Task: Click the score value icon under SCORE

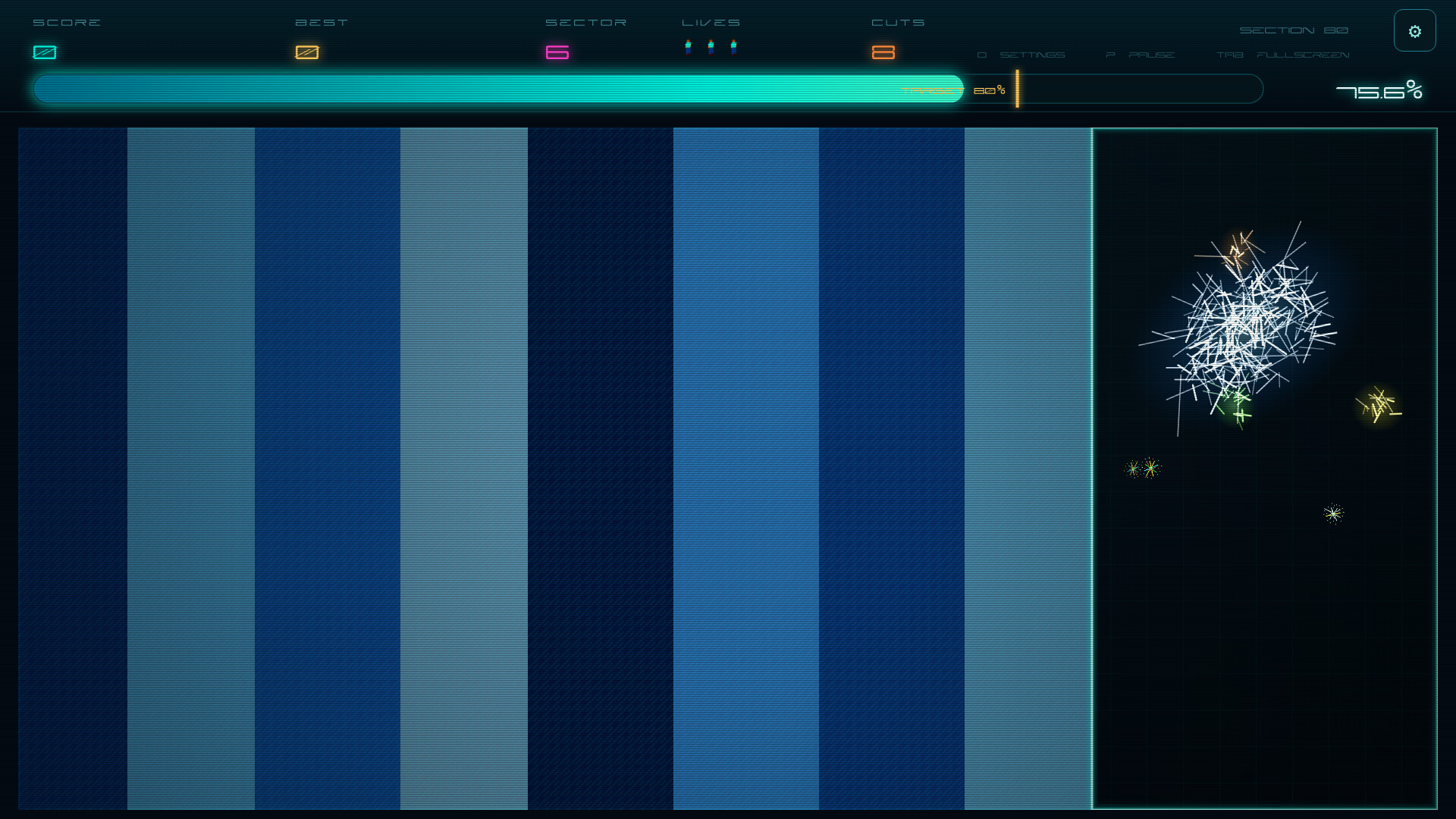Action: (45, 52)
